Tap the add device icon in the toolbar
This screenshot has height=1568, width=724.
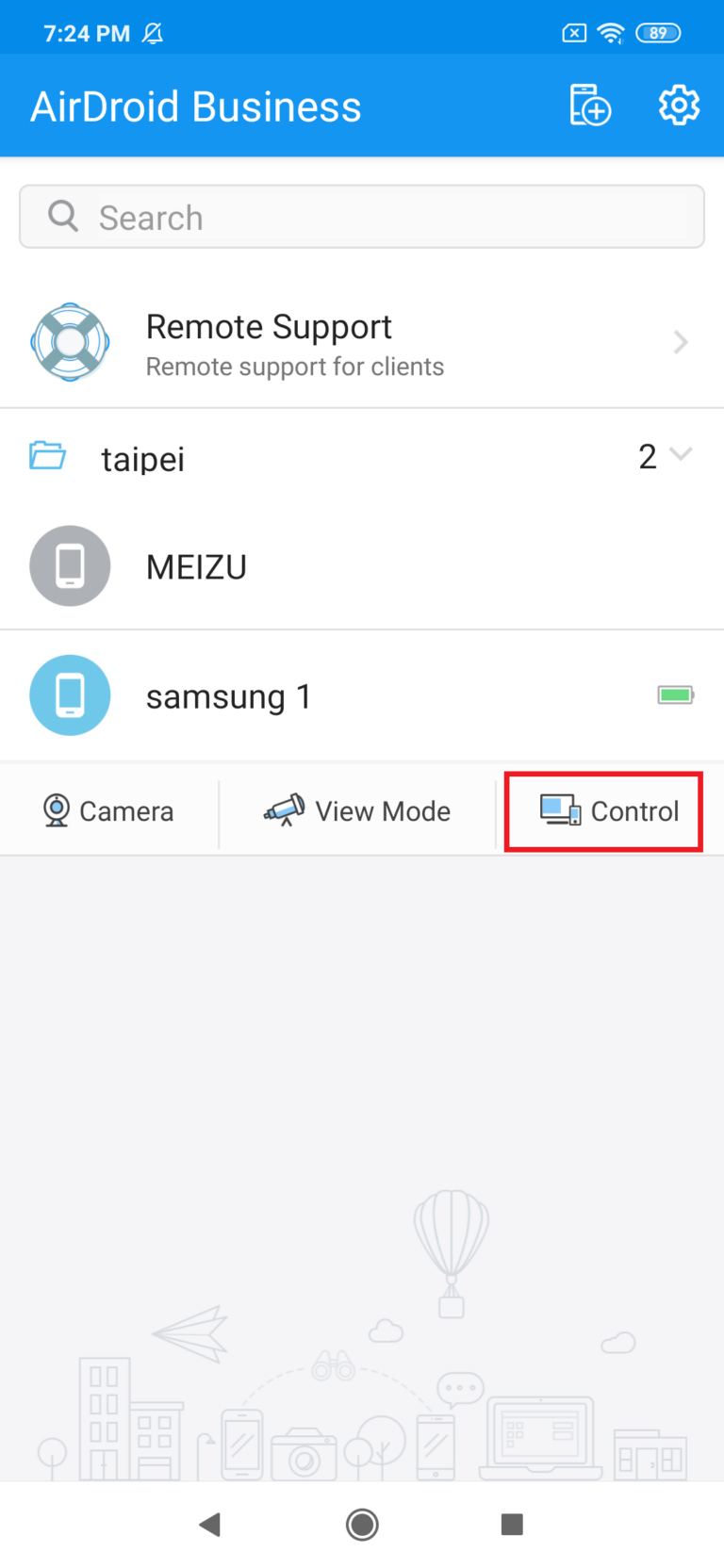(x=589, y=105)
